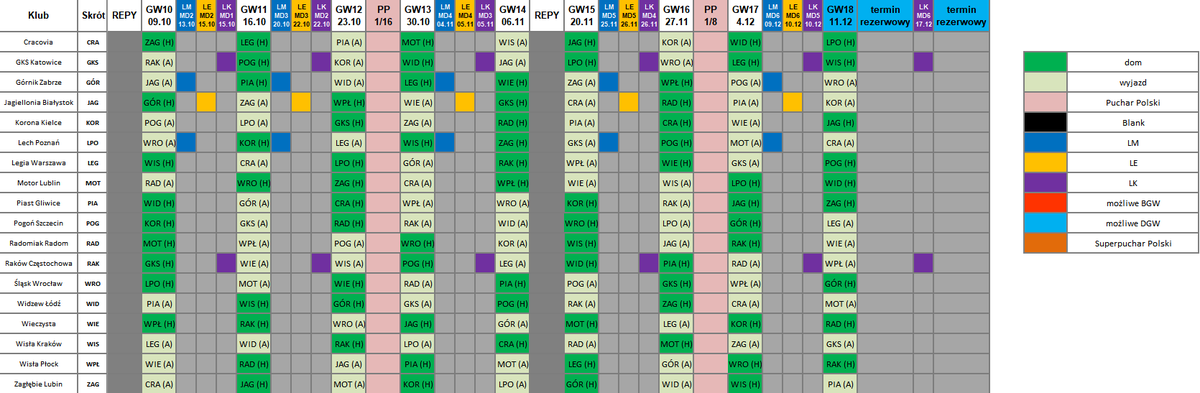The height and width of the screenshot is (393, 1200).
Task: Click the 'Lech Poznań' club name cell
Action: 39,141
